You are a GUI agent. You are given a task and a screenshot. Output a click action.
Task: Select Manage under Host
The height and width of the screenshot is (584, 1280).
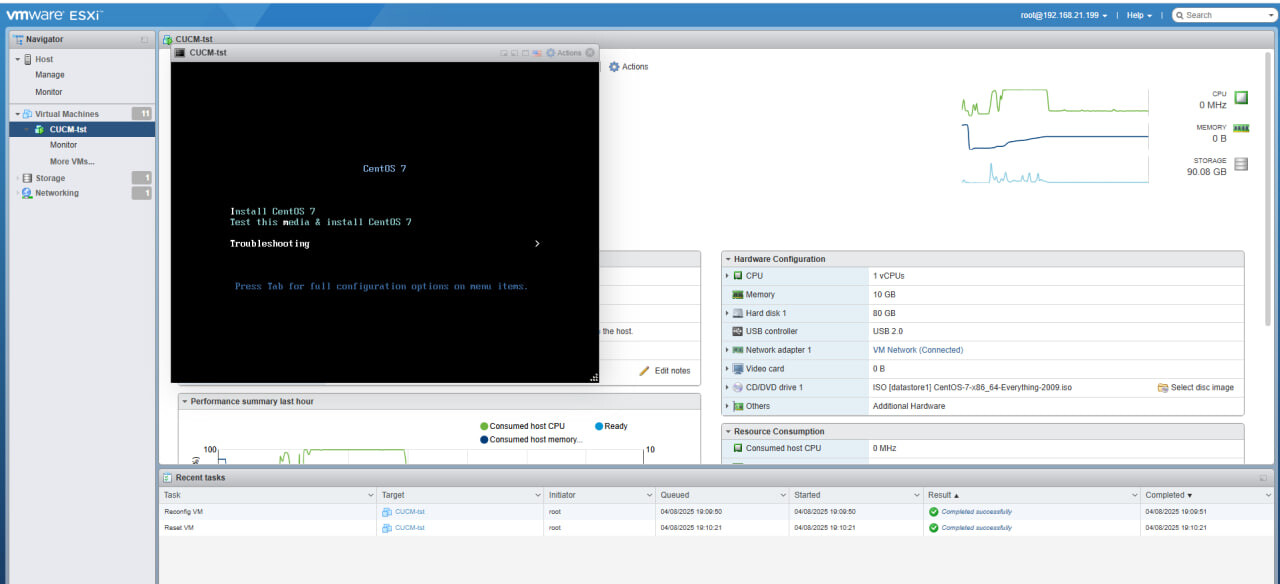tap(50, 75)
